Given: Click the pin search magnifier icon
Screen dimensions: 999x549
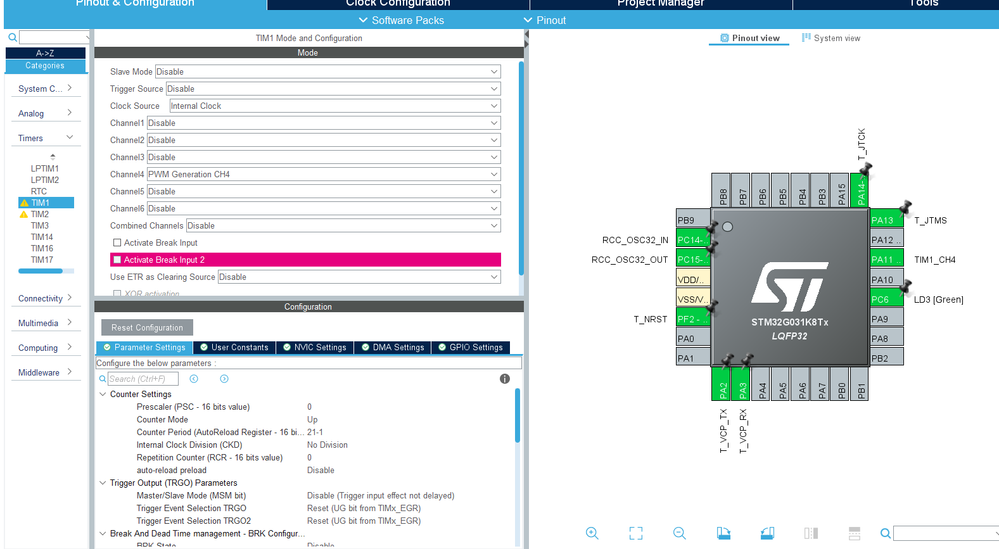Looking at the screenshot, I should coord(886,533).
